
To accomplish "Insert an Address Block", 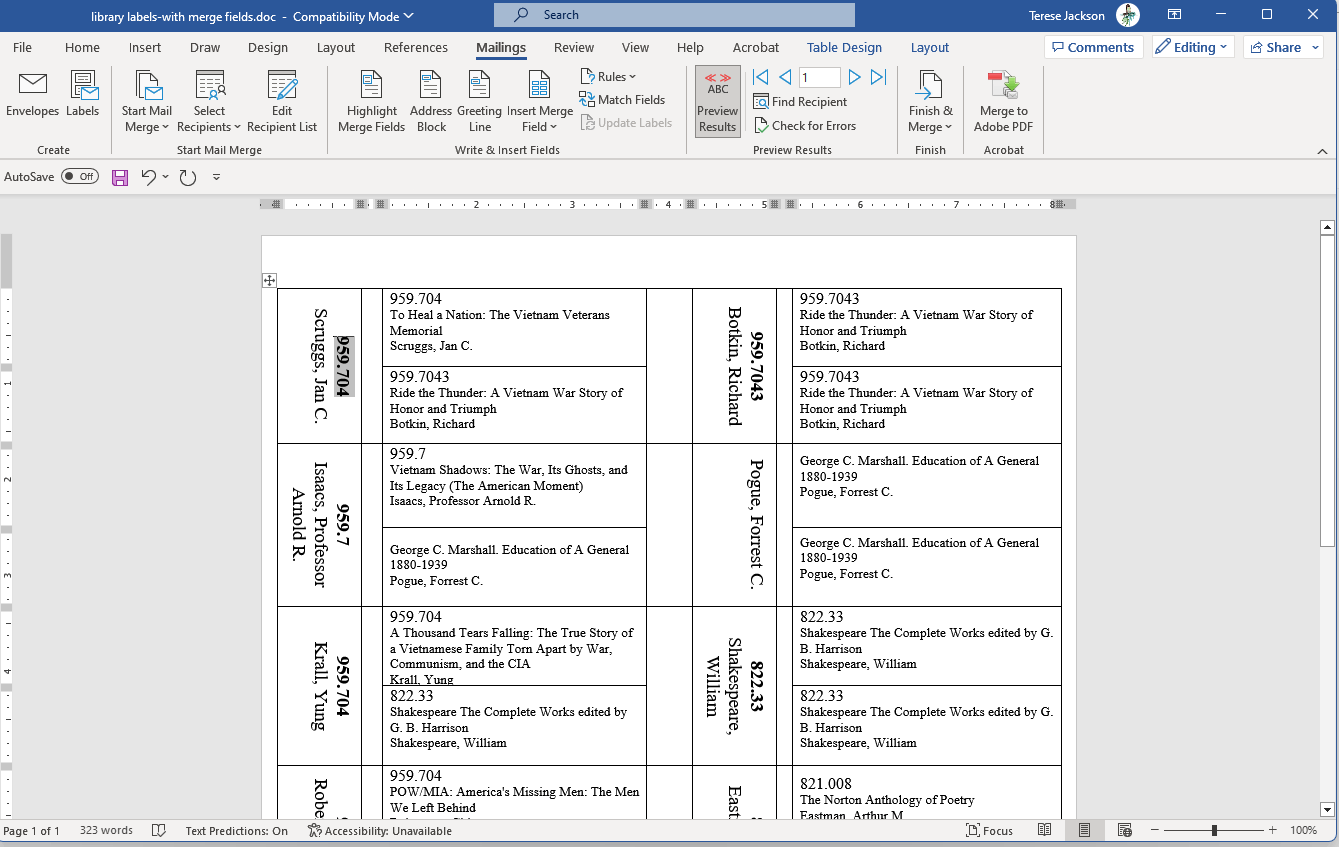I will tap(431, 102).
